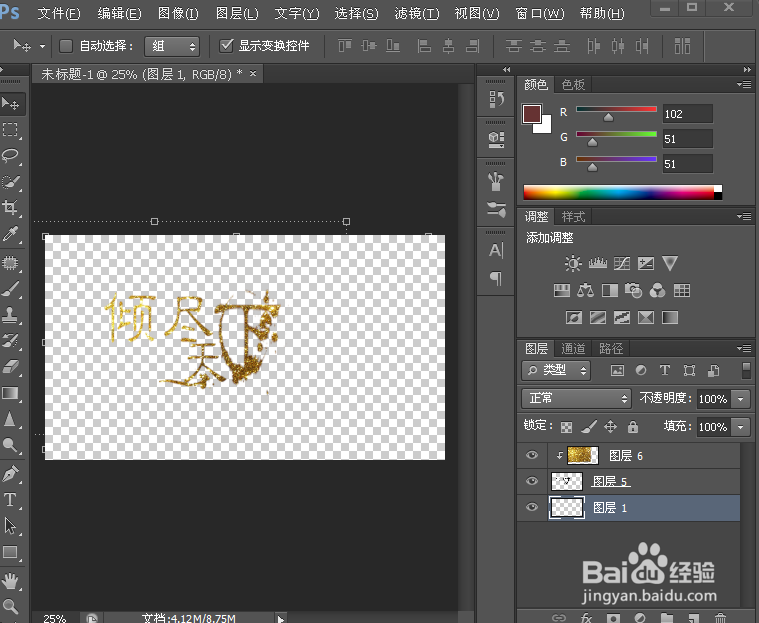This screenshot has height=623, width=759.
Task: Open the Paragraph panel icon
Action: (x=496, y=278)
